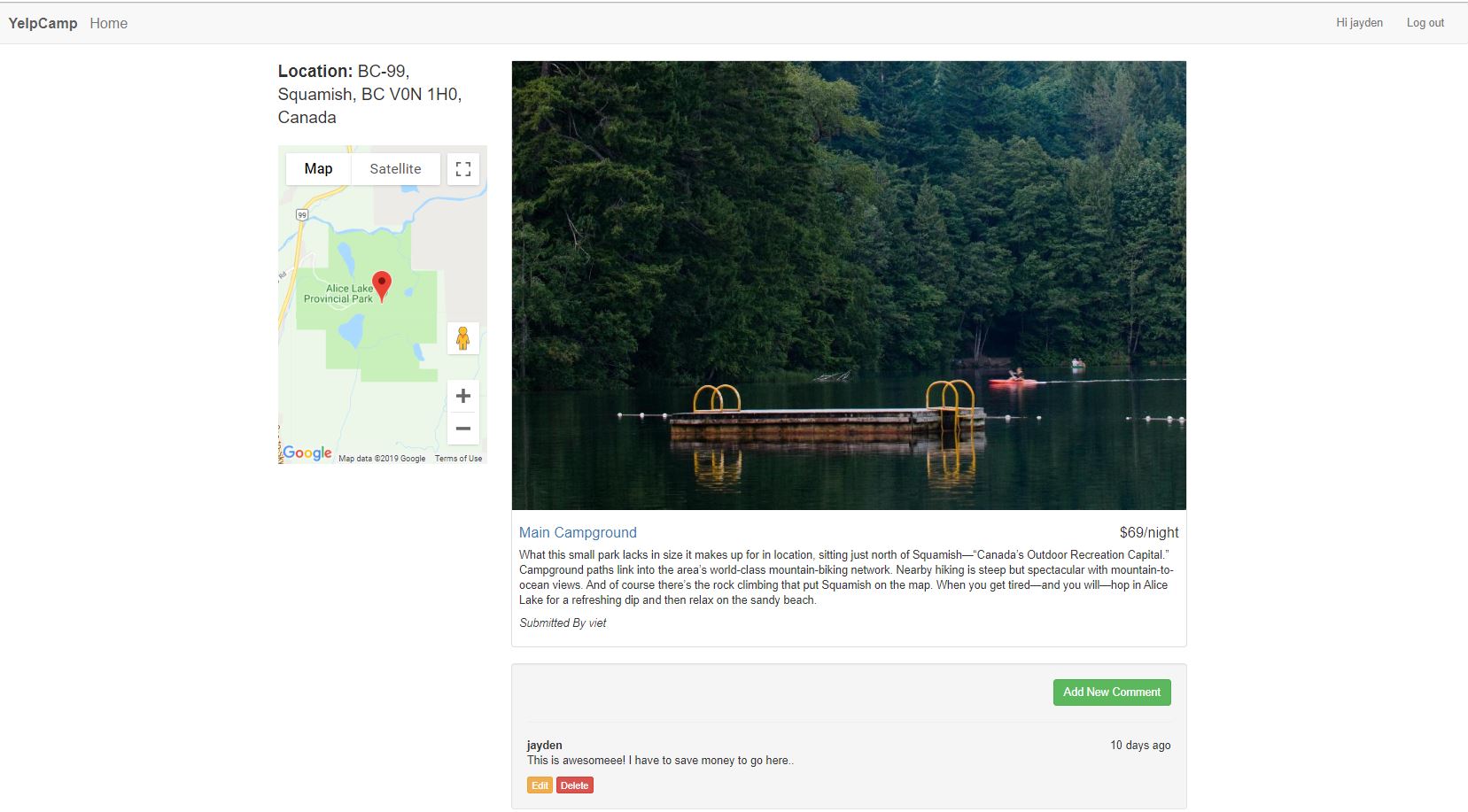
Task: Zoom out on the map with minus icon
Action: coord(462,429)
